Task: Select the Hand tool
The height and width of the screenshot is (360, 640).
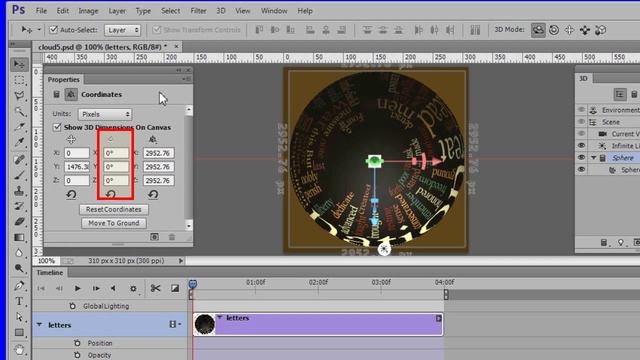Action: 19,349
